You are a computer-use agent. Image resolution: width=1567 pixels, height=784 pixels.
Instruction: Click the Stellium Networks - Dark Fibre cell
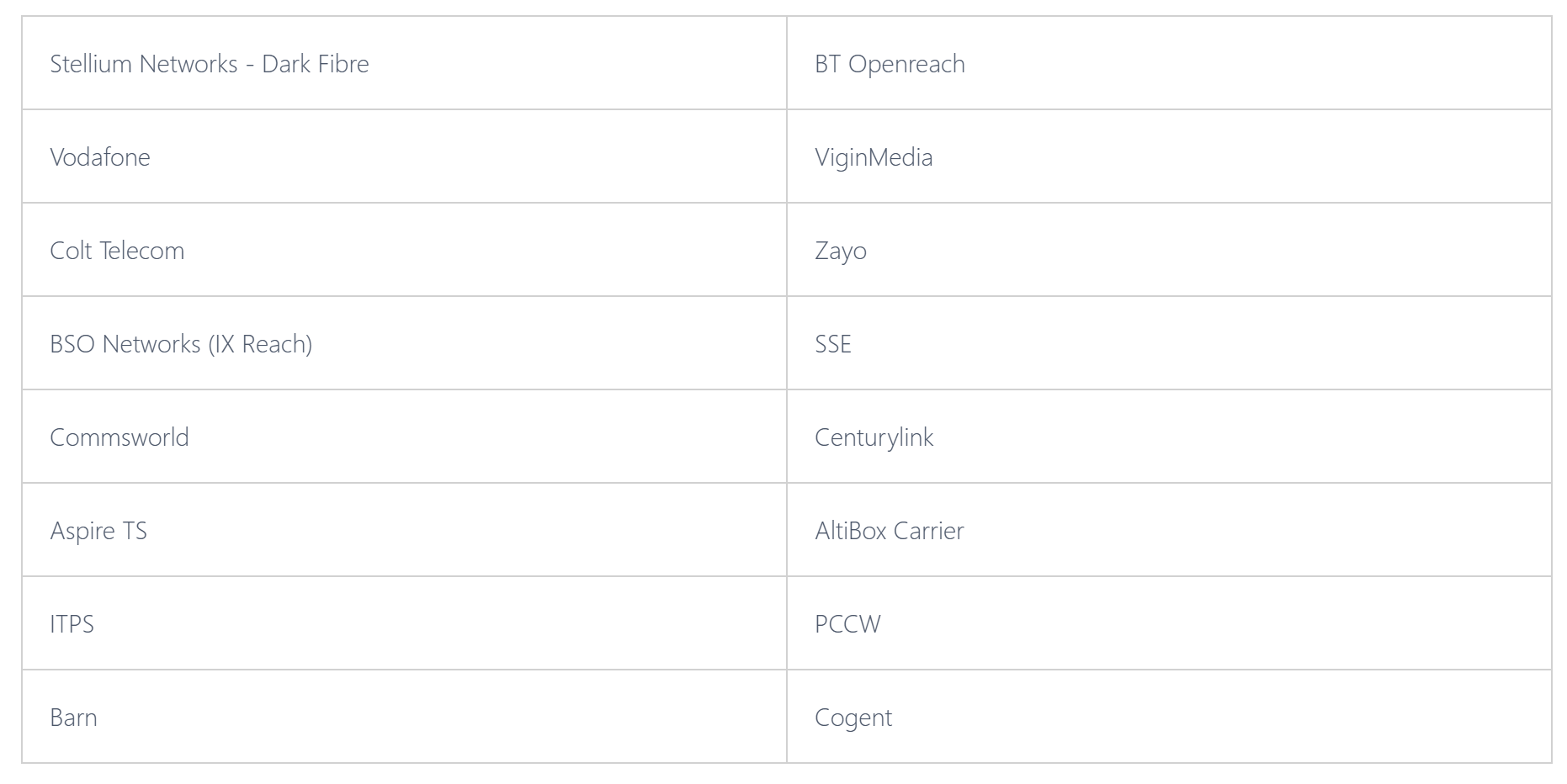coord(404,63)
